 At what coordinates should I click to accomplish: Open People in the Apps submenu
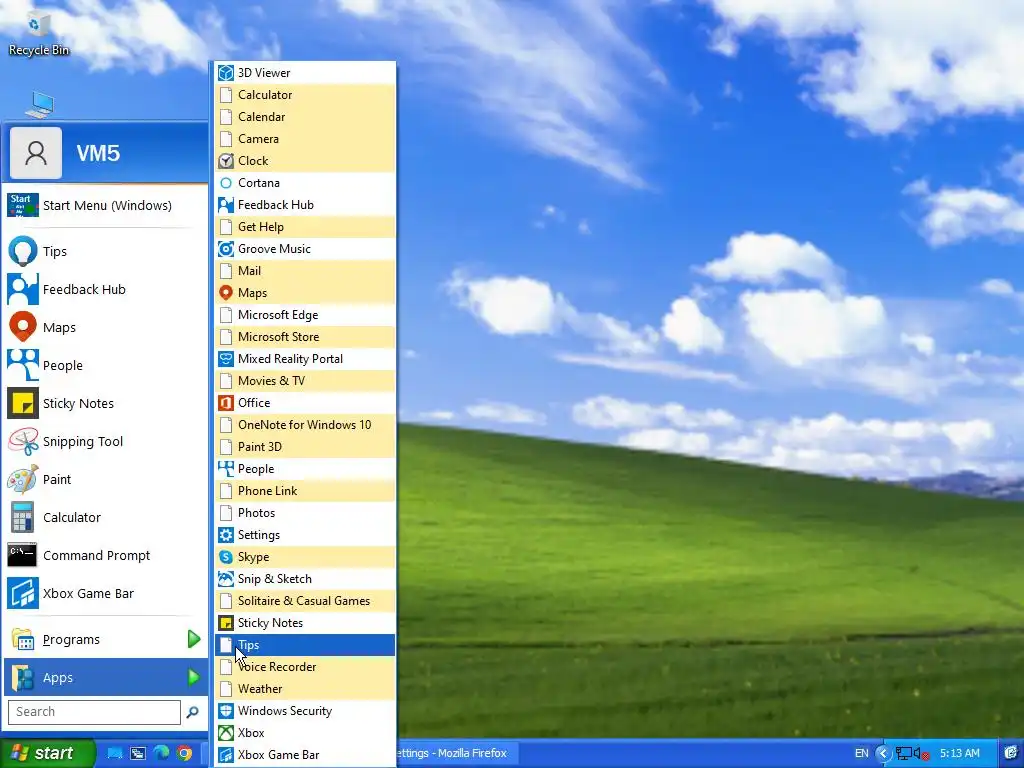pyautogui.click(x=305, y=469)
